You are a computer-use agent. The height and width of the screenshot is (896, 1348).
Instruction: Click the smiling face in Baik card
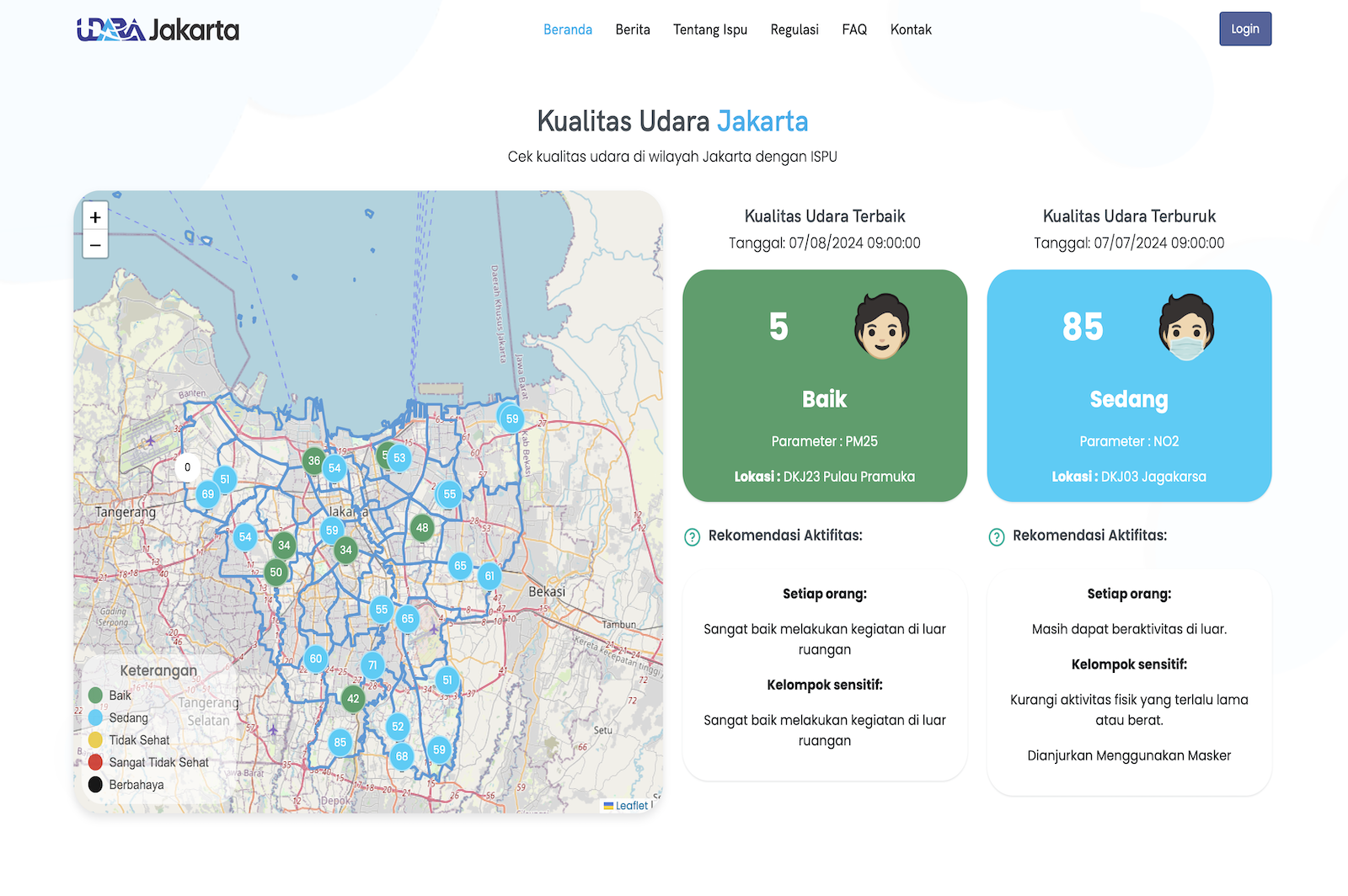(882, 327)
